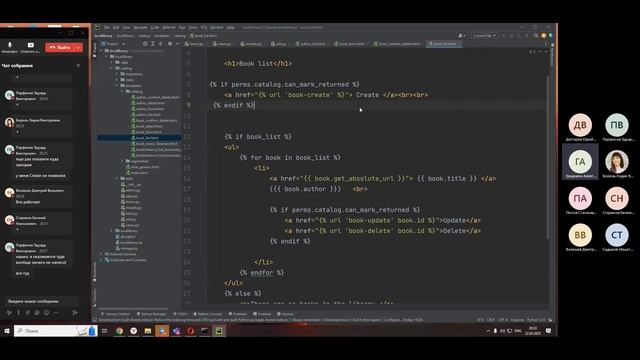Open Windows notification center icon
This screenshot has height=360, width=640.
point(549,331)
